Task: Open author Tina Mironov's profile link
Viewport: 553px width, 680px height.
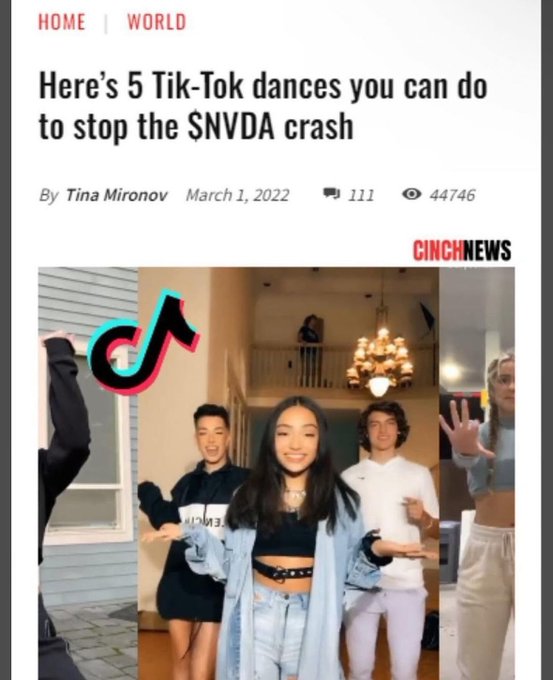Action: pyautogui.click(x=116, y=195)
